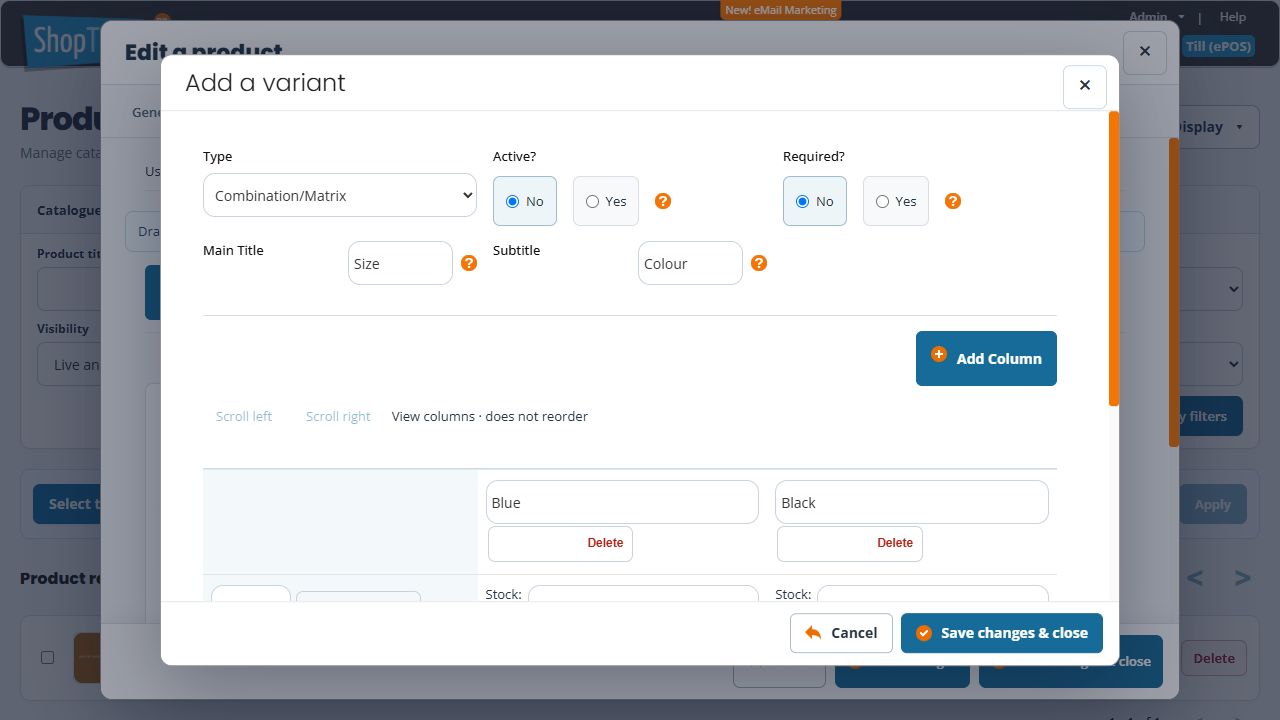Delete the Black column
This screenshot has height=720, width=1280.
(x=850, y=543)
